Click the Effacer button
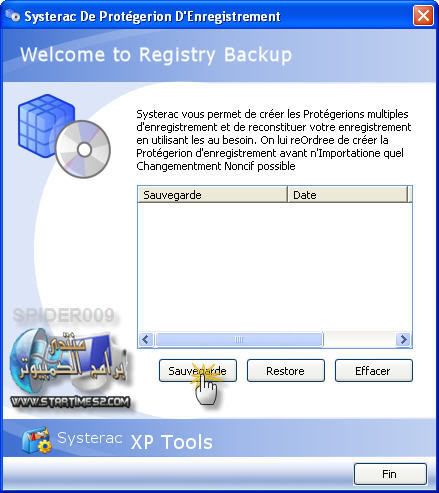The image size is (439, 493). pyautogui.click(x=374, y=370)
